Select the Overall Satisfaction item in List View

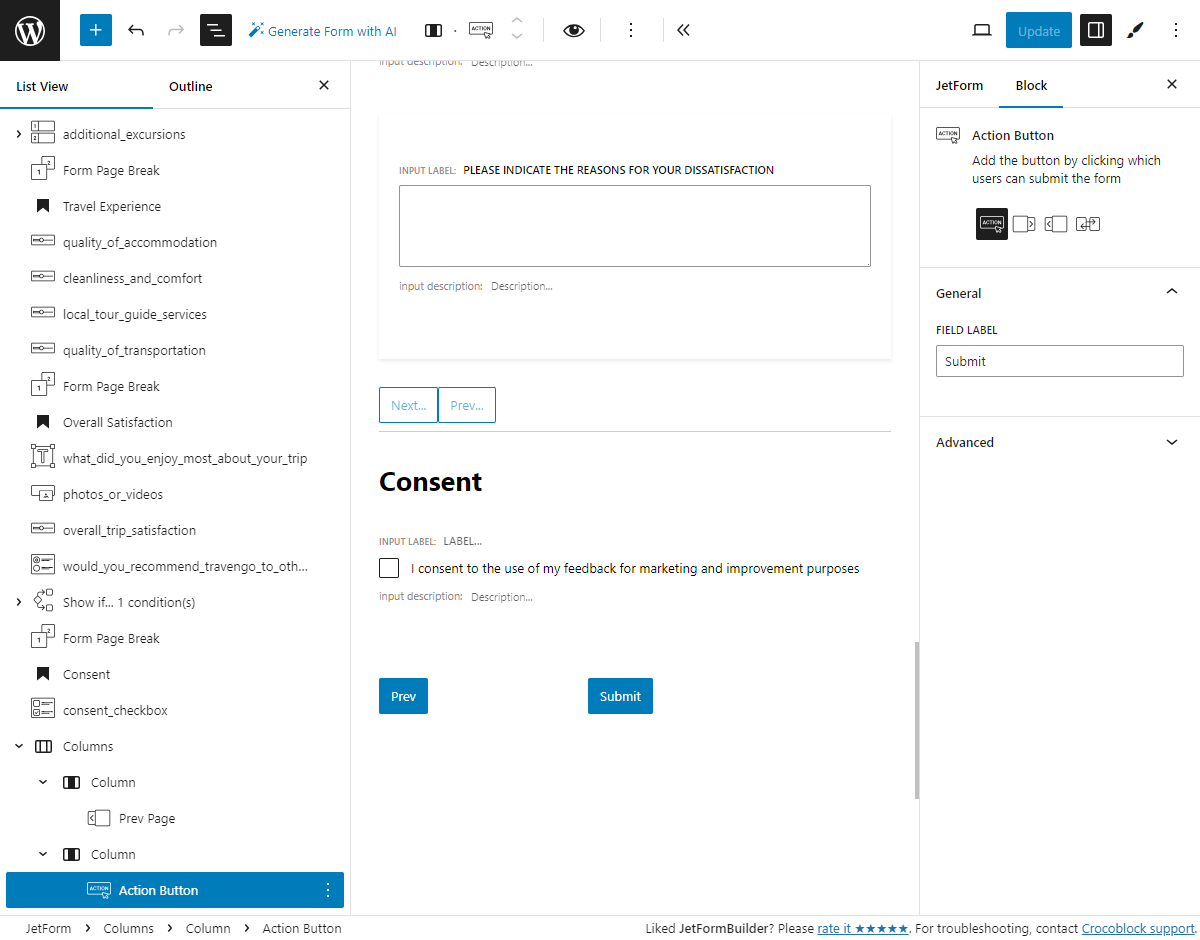119,421
